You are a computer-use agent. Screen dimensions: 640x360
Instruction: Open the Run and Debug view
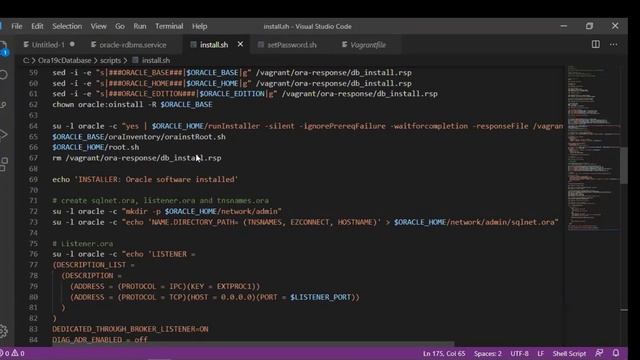point(4,135)
